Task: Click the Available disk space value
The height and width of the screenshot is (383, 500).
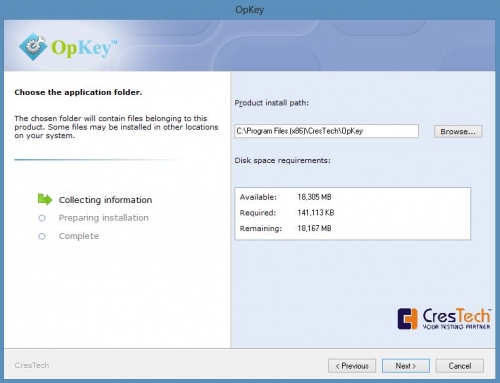Action: [x=314, y=197]
